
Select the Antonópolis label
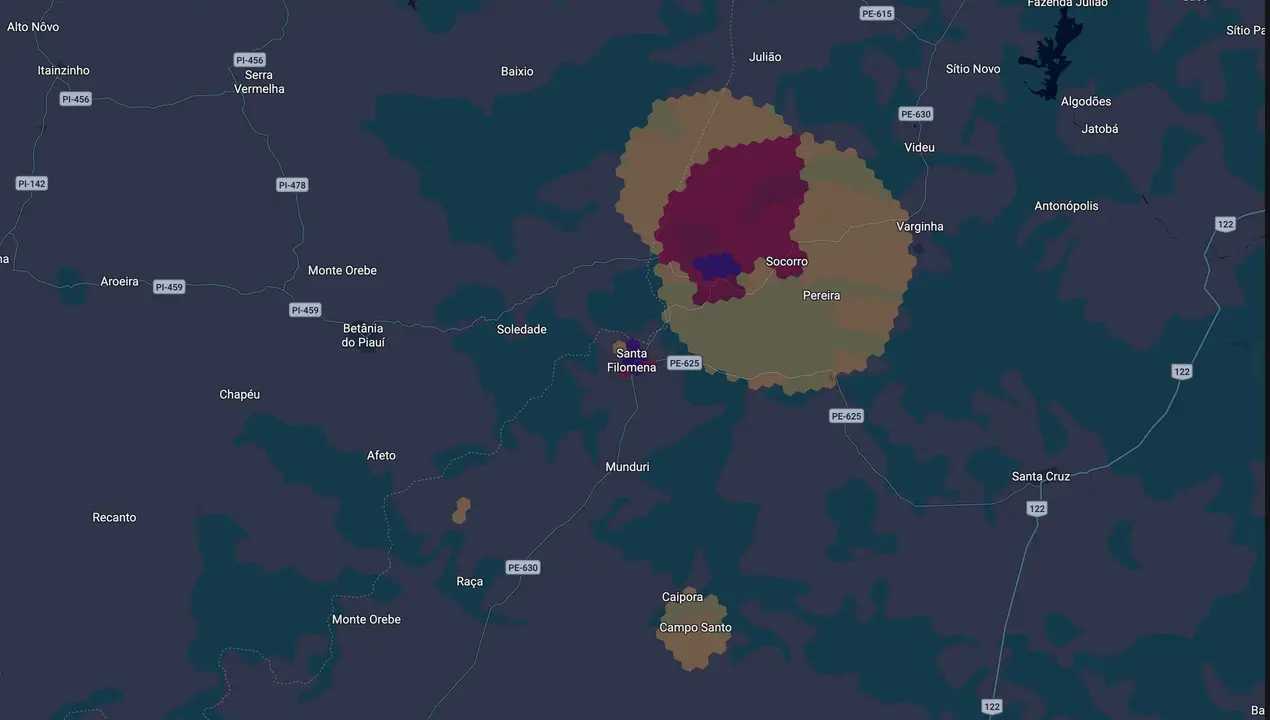click(x=1066, y=206)
